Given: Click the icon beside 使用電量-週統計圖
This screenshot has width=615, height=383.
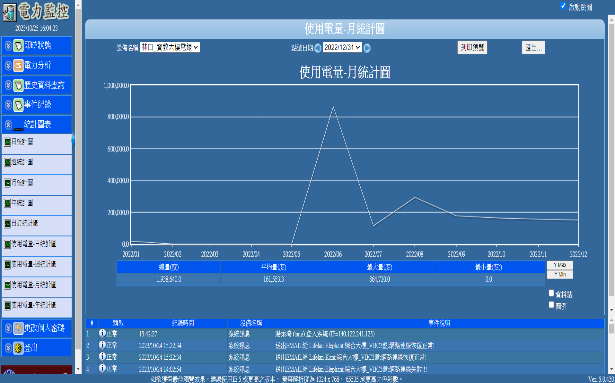Looking at the screenshot, I should (x=7, y=264).
